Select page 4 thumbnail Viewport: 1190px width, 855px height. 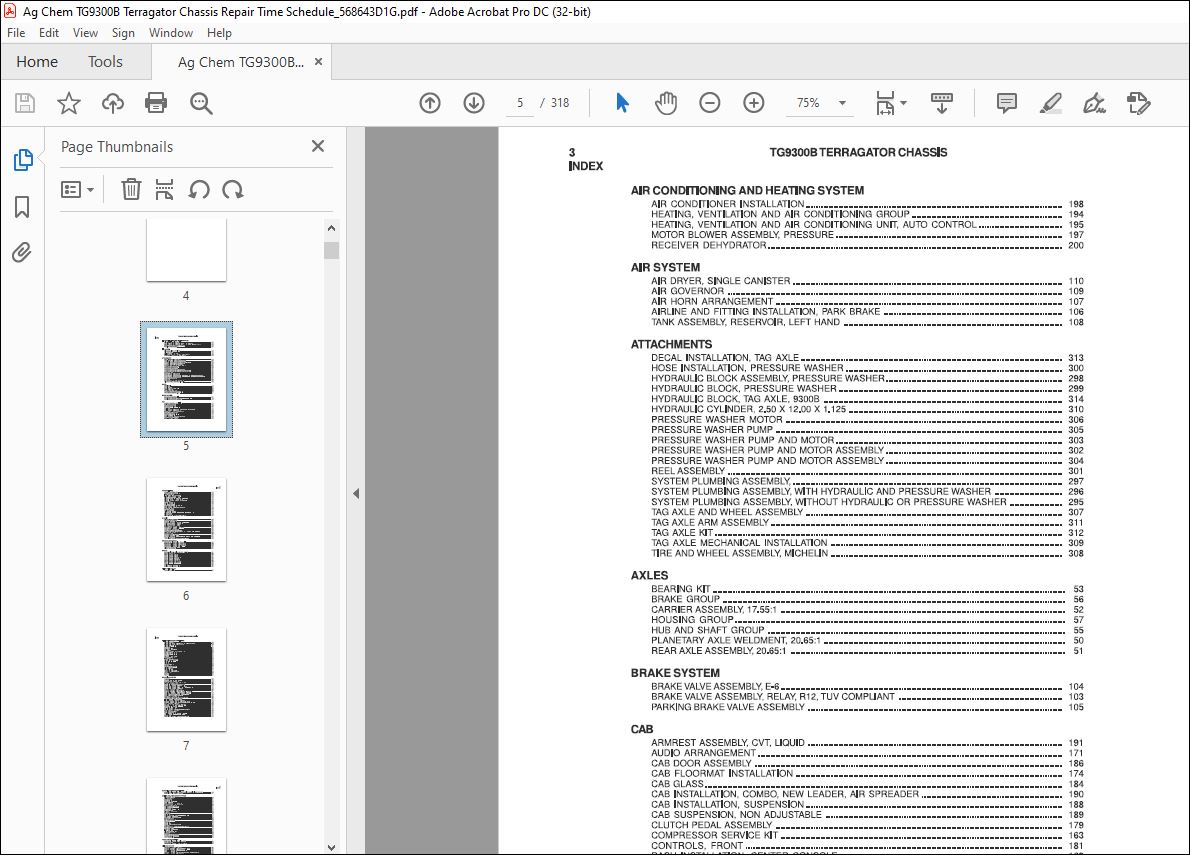[186, 250]
